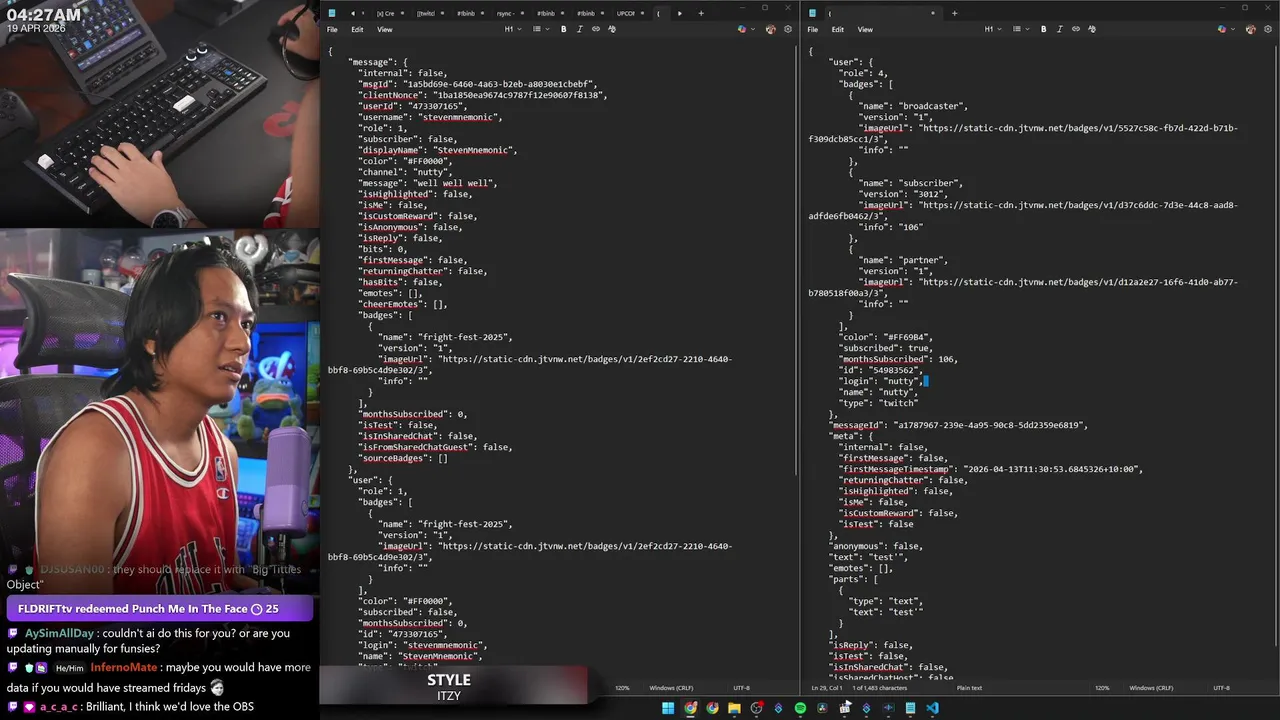Open View menu in left Notepad window
The width and height of the screenshot is (1280, 720).
coord(385,29)
